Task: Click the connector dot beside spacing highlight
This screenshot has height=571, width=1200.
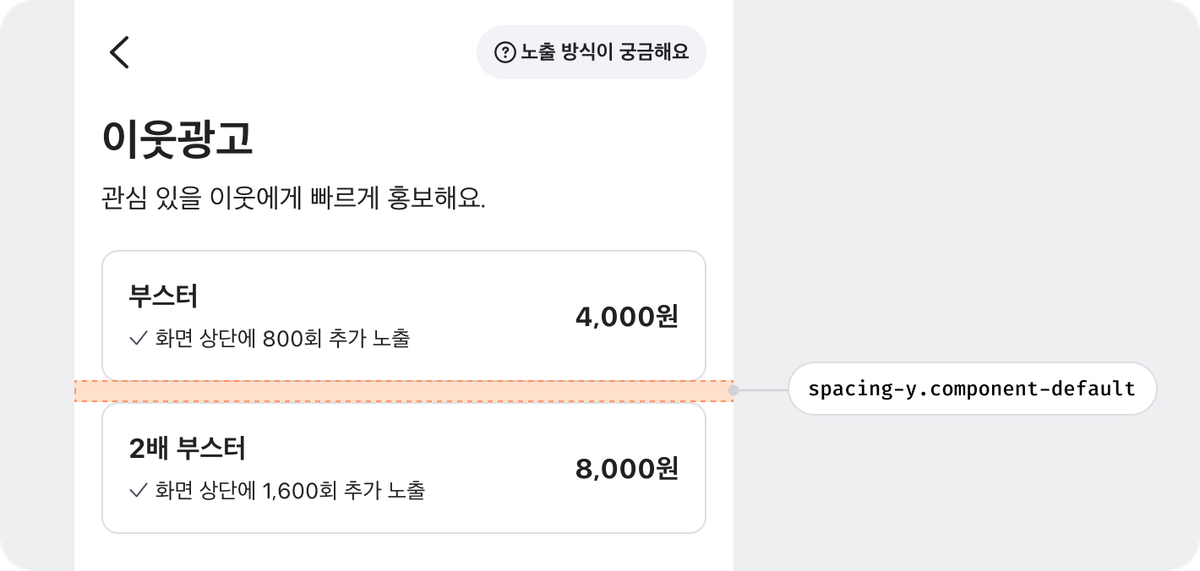Action: pyautogui.click(x=734, y=391)
